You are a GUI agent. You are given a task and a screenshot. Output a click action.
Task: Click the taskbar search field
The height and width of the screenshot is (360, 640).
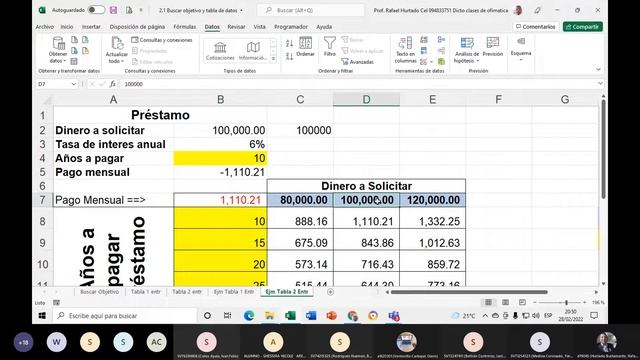[124, 316]
